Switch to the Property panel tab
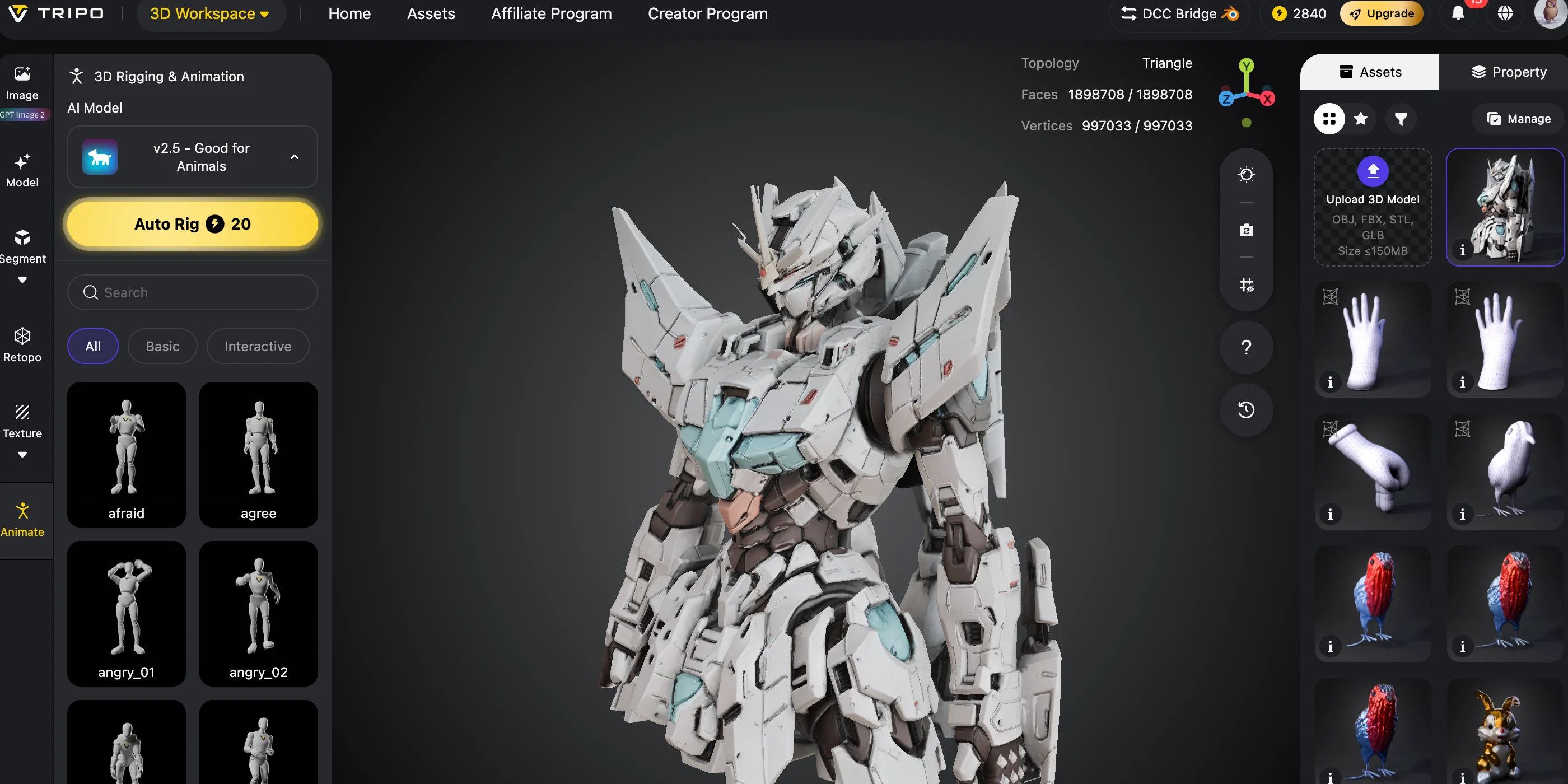 pos(1508,72)
